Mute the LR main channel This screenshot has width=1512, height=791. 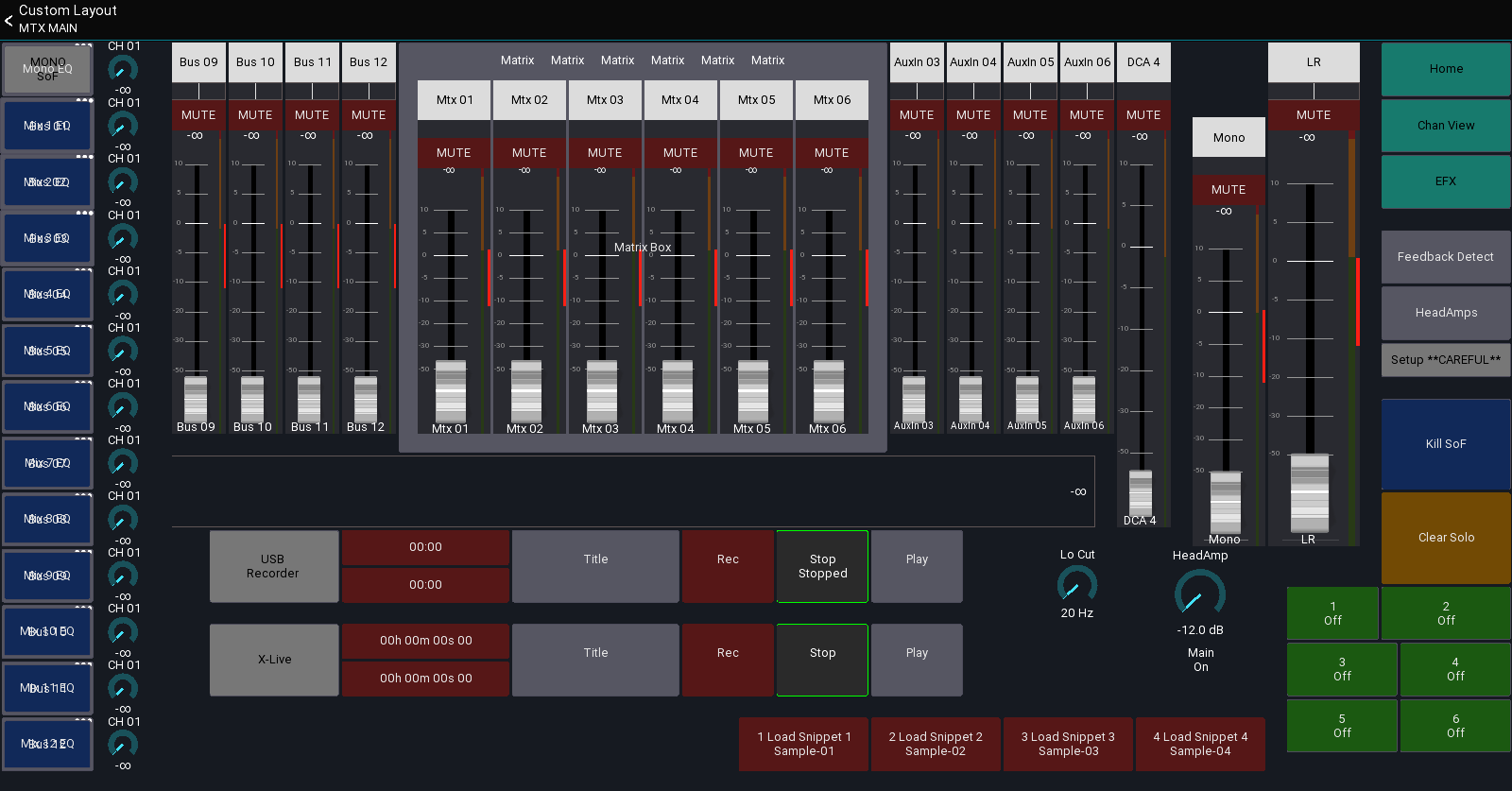point(1313,114)
